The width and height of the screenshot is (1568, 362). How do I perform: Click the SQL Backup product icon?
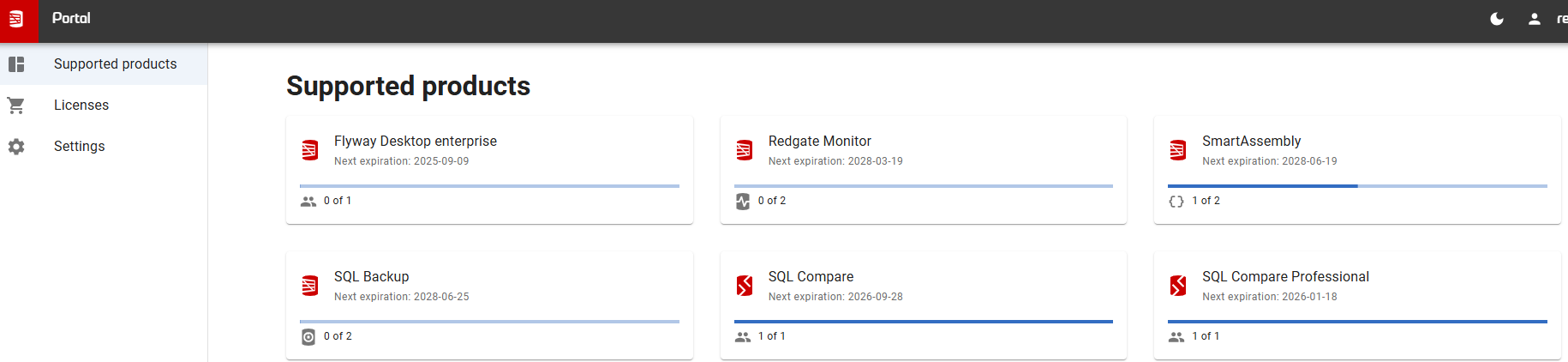click(x=310, y=286)
